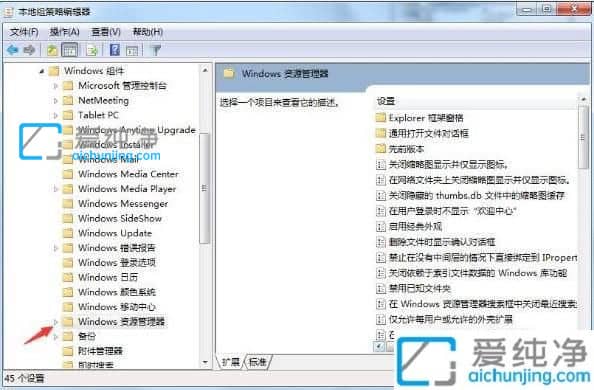Select 关闭隐藏的 thumbs.db setting
Viewport: 594px width, 390px height.
(x=477, y=196)
